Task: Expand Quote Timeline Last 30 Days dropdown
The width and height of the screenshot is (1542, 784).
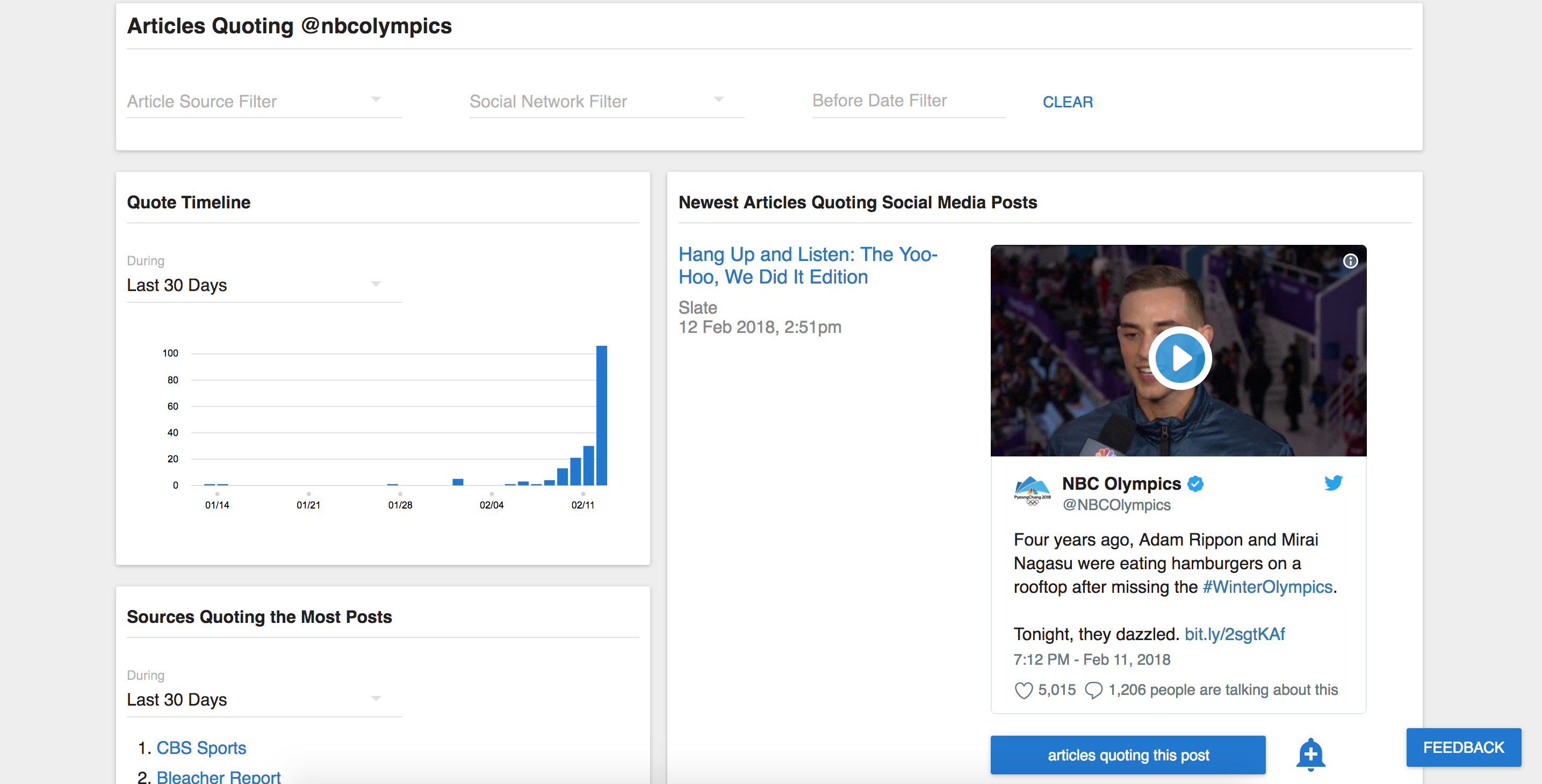Action: [263, 285]
